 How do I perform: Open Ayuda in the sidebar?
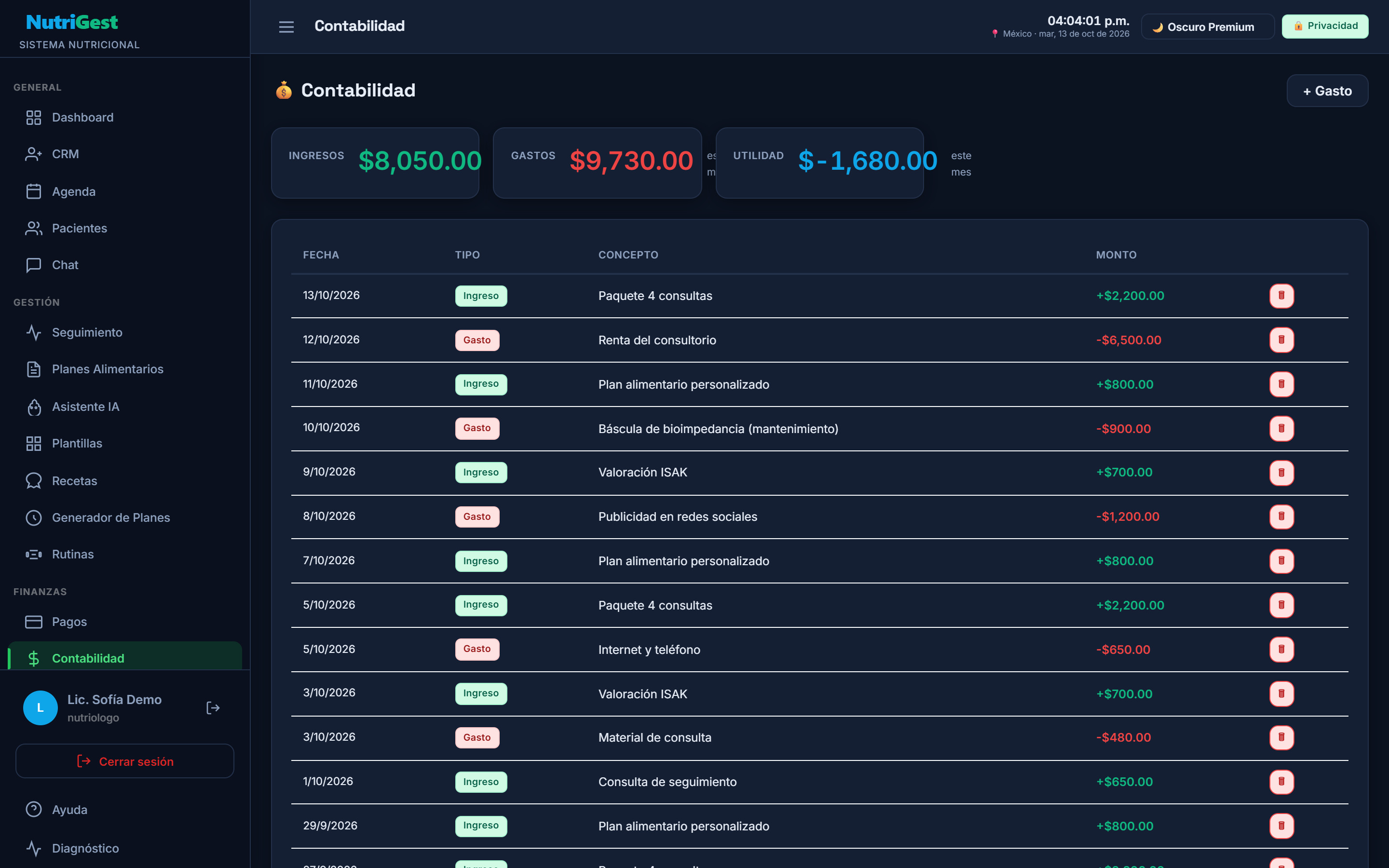tap(125, 810)
